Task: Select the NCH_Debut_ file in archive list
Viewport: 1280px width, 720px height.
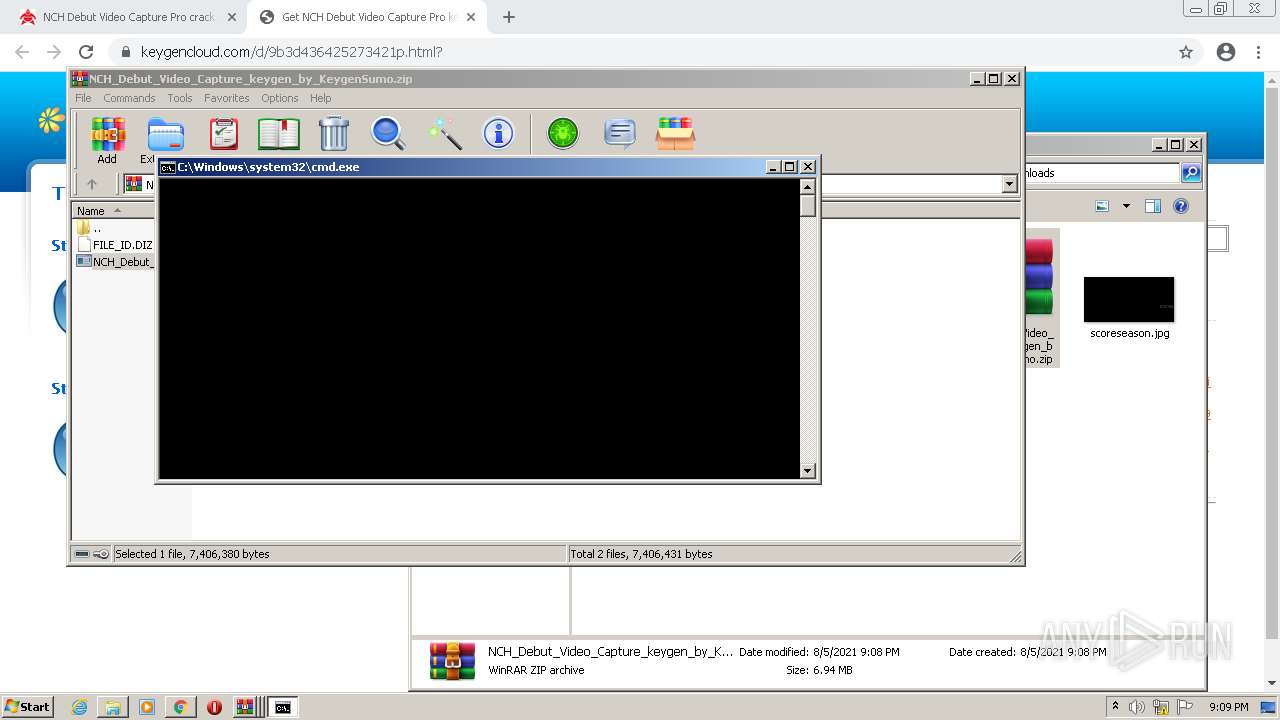Action: [x=115, y=262]
